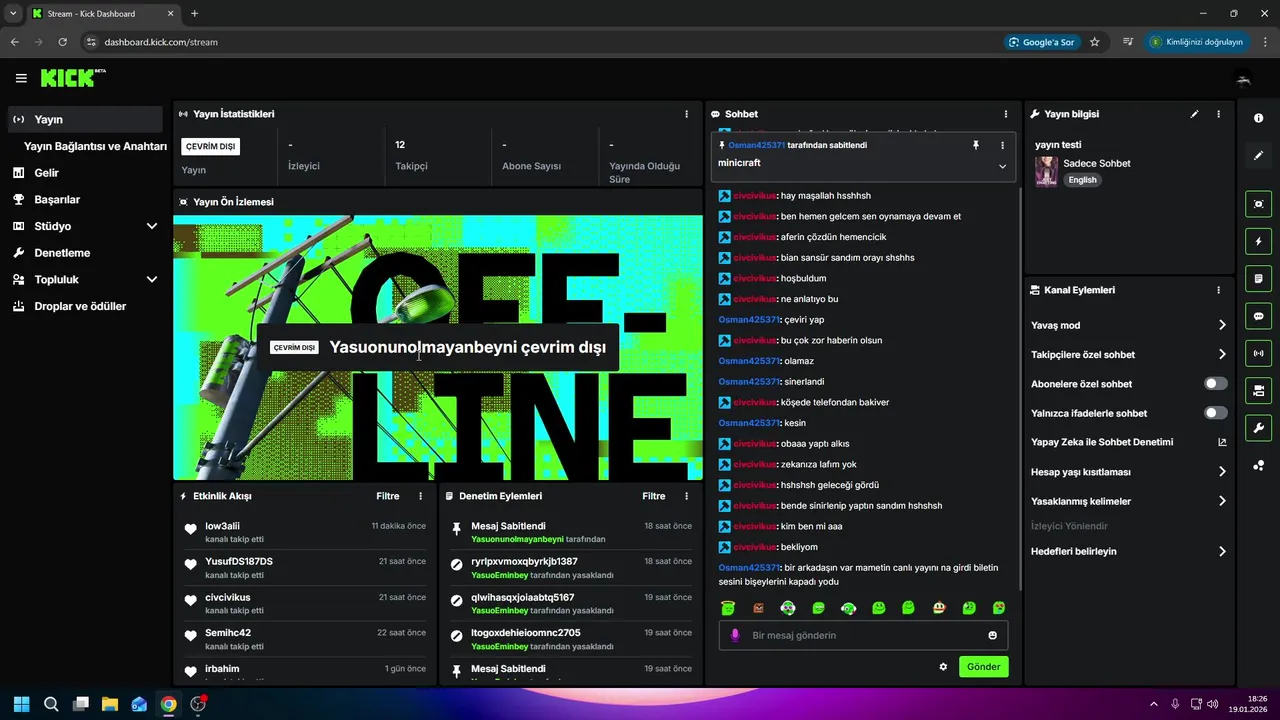1280x720 pixels.
Task: Open Yapay Zeka ile Sohbet Denetimi link
Action: (1129, 442)
